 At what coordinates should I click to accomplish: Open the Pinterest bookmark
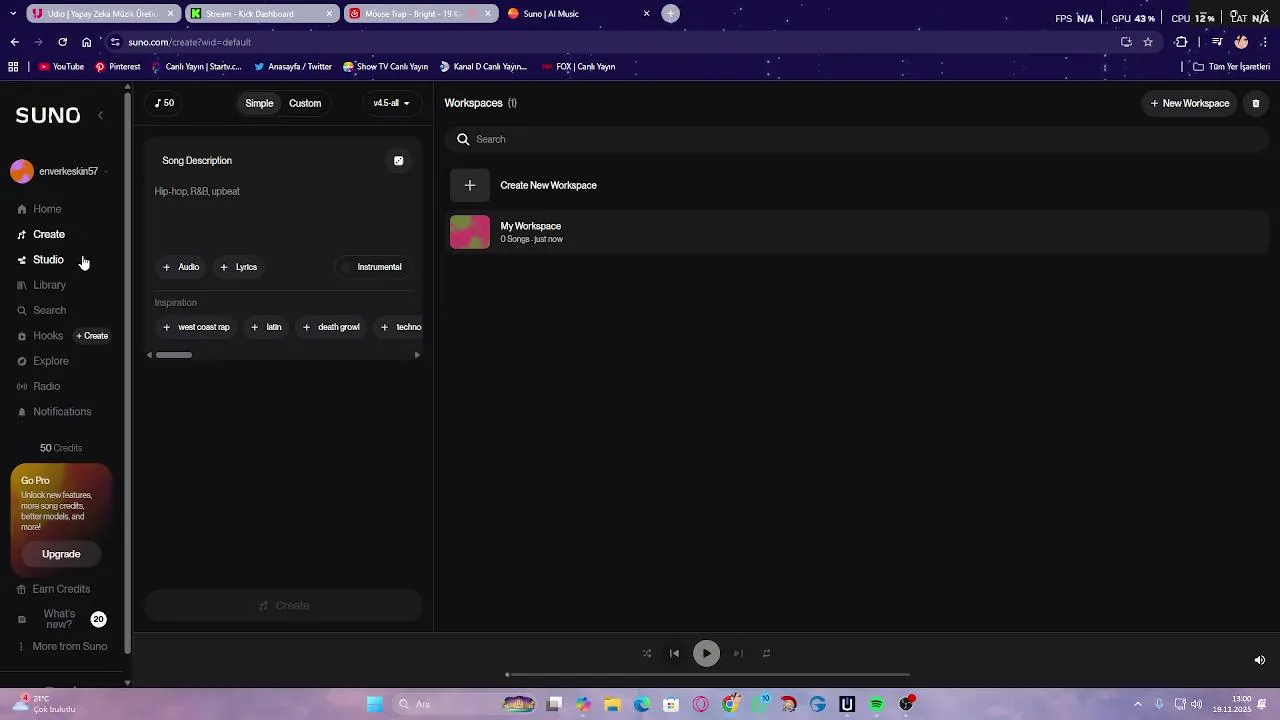tap(117, 67)
